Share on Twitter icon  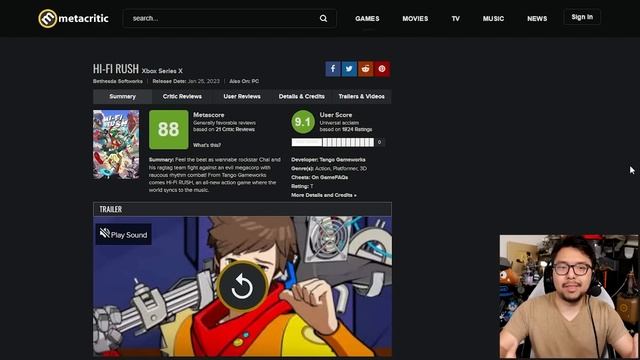click(x=349, y=69)
